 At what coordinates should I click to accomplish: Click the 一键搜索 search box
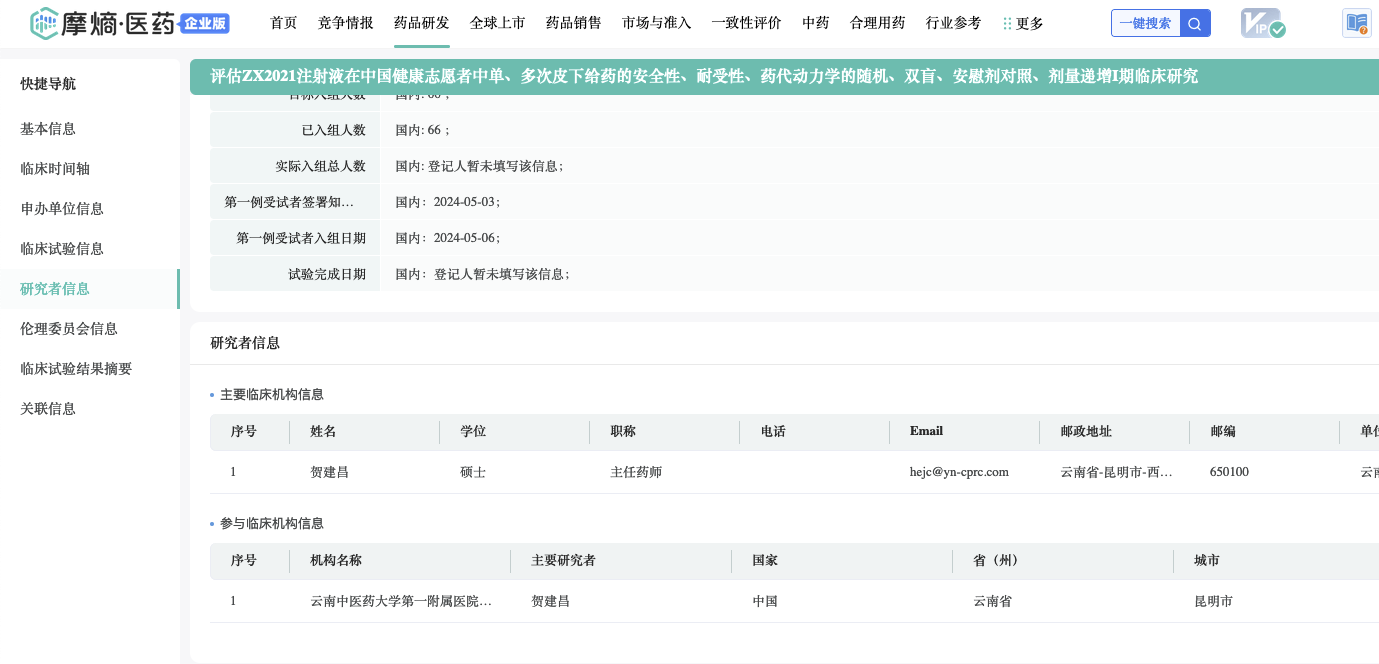(x=1146, y=24)
